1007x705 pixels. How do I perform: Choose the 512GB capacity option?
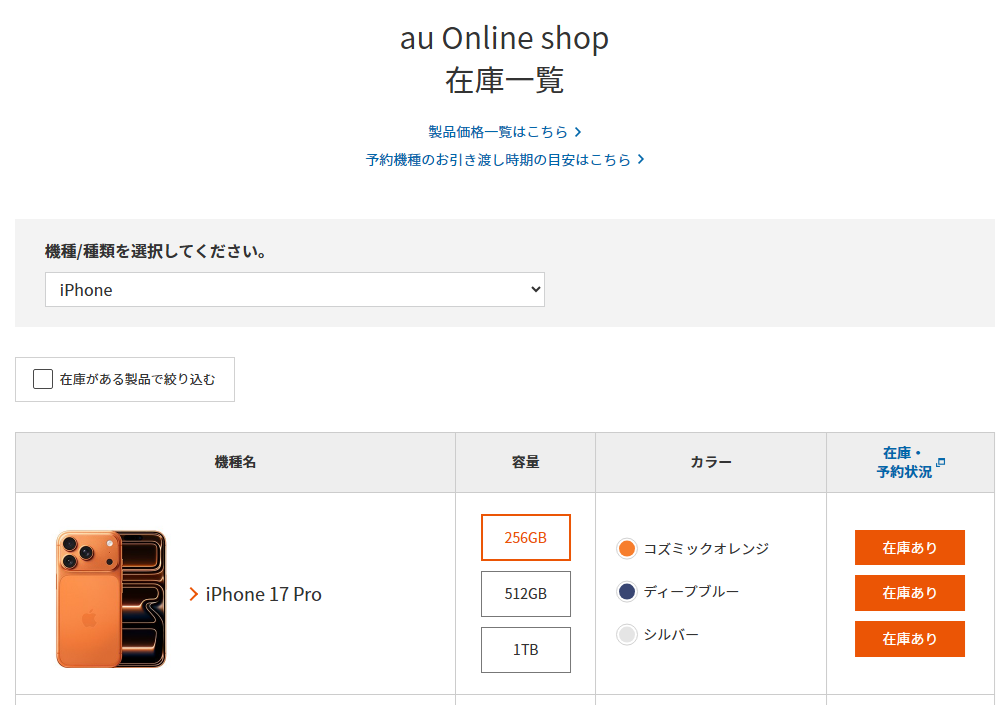[x=525, y=594]
